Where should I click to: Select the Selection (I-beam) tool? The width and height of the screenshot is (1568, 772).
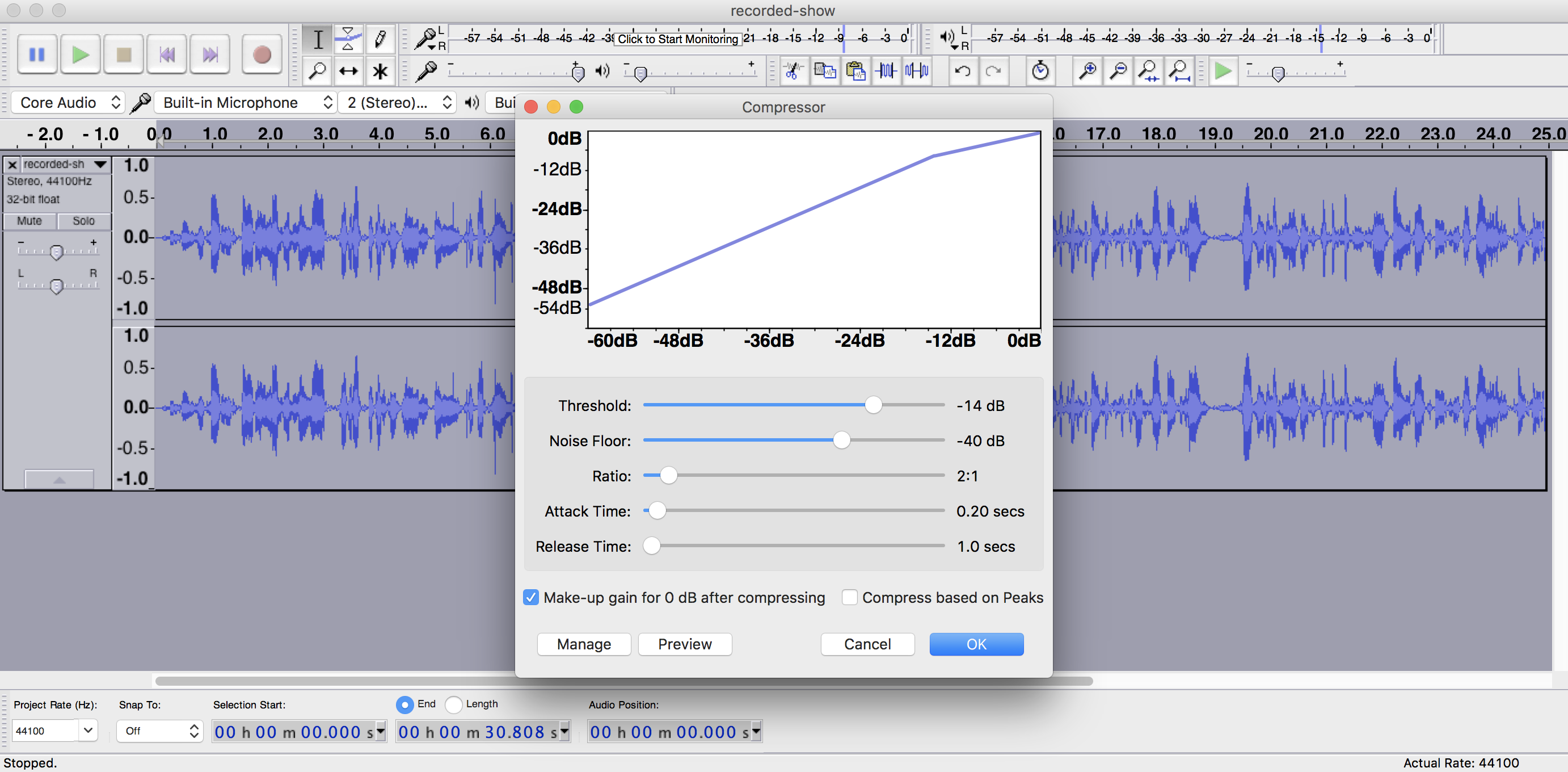318,40
